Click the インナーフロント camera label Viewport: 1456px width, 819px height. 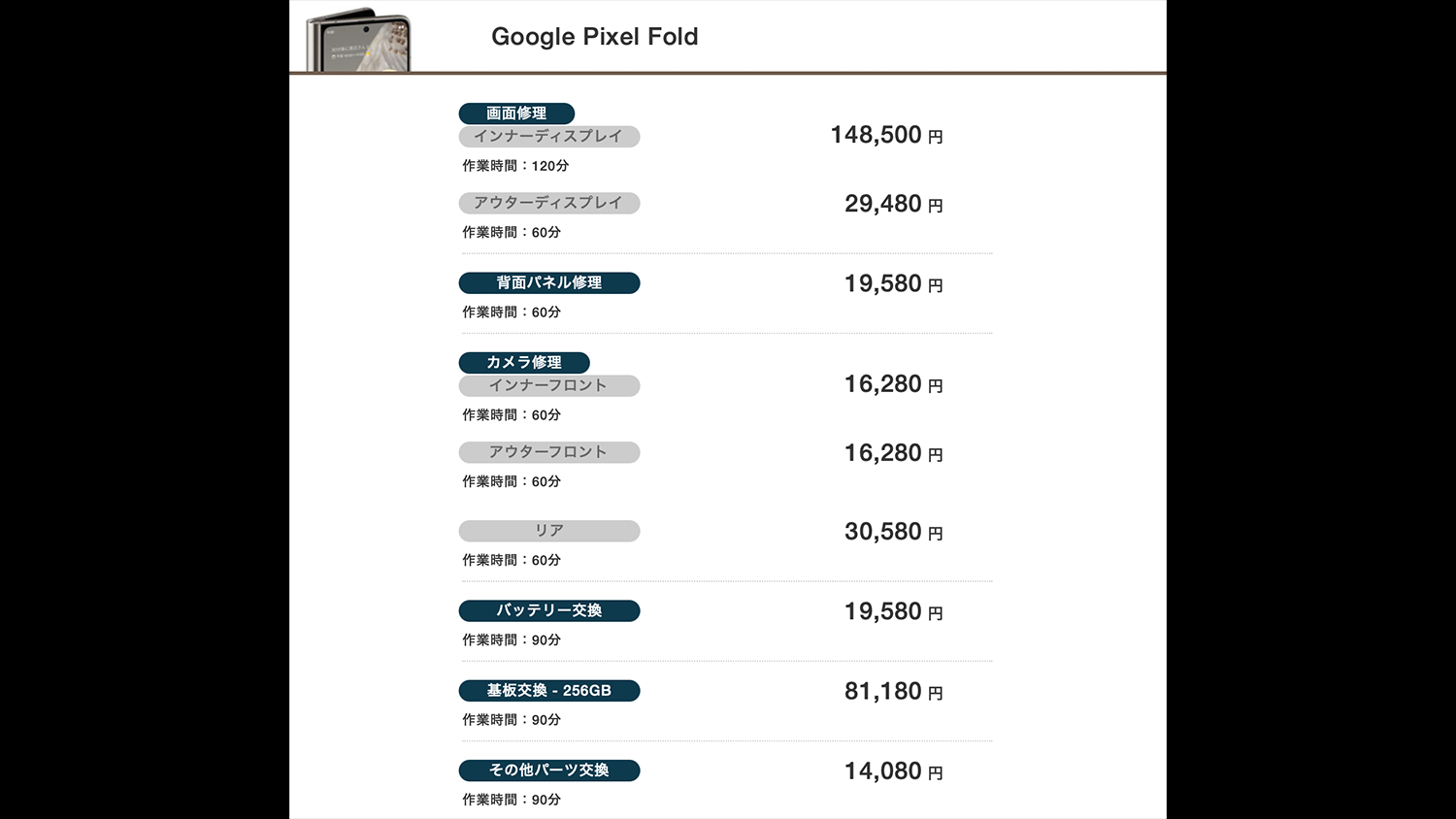pyautogui.click(x=548, y=385)
